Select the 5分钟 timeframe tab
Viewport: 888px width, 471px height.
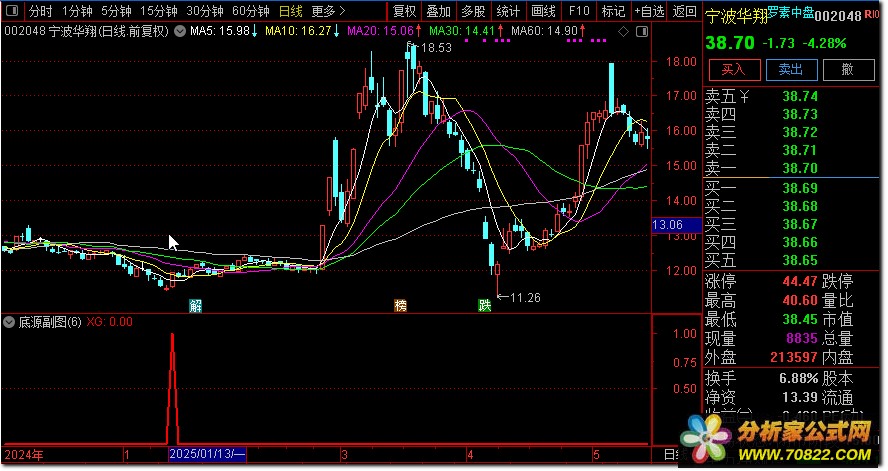click(116, 11)
